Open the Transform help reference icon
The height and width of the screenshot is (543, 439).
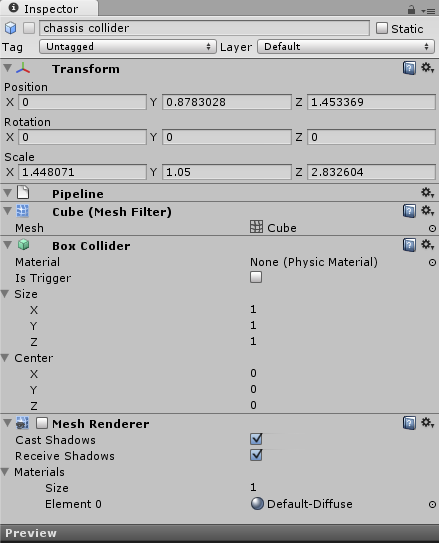[409, 68]
